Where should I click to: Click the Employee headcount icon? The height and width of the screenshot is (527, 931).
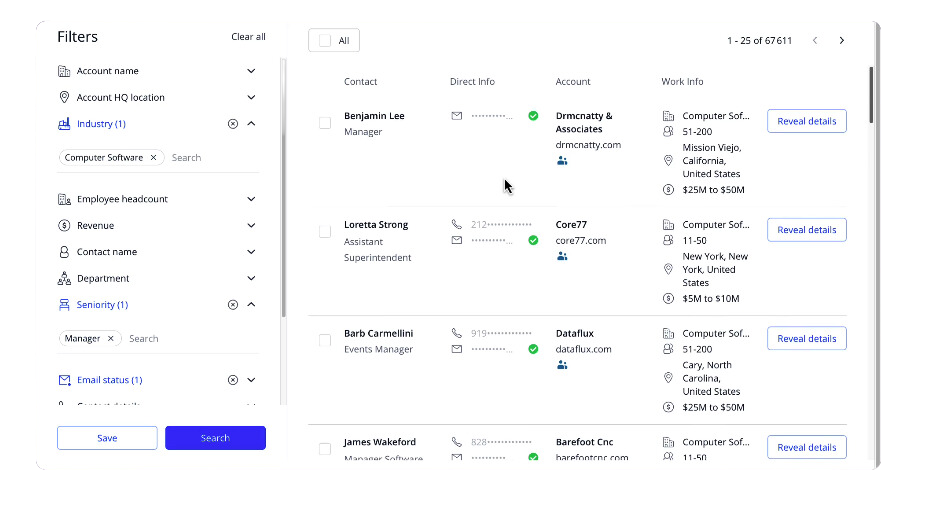click(64, 199)
